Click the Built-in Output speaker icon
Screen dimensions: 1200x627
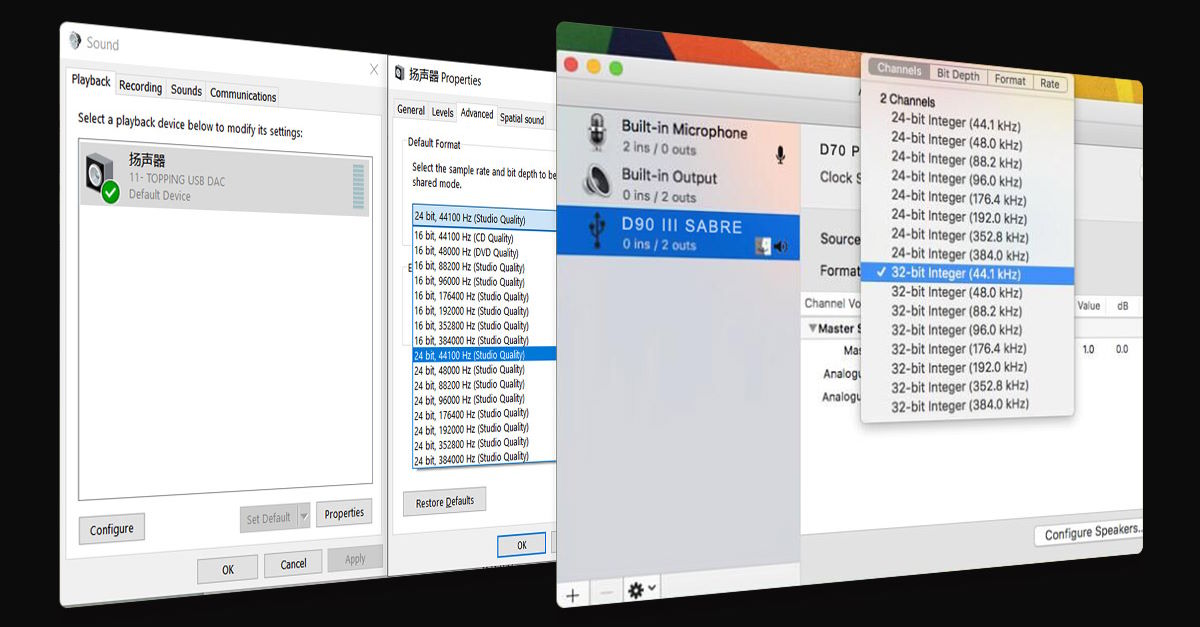[597, 182]
